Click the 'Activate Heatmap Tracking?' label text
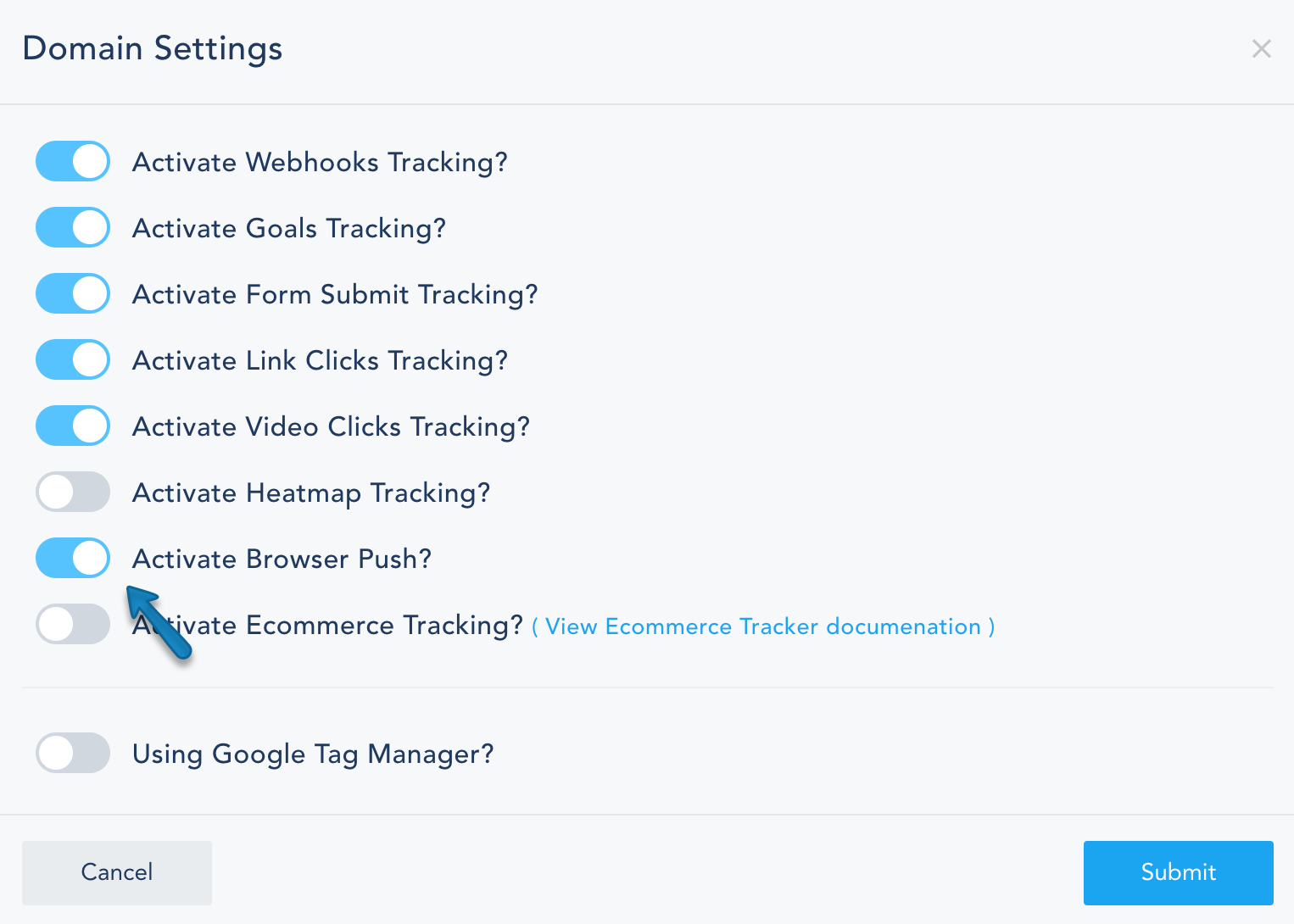 (311, 493)
